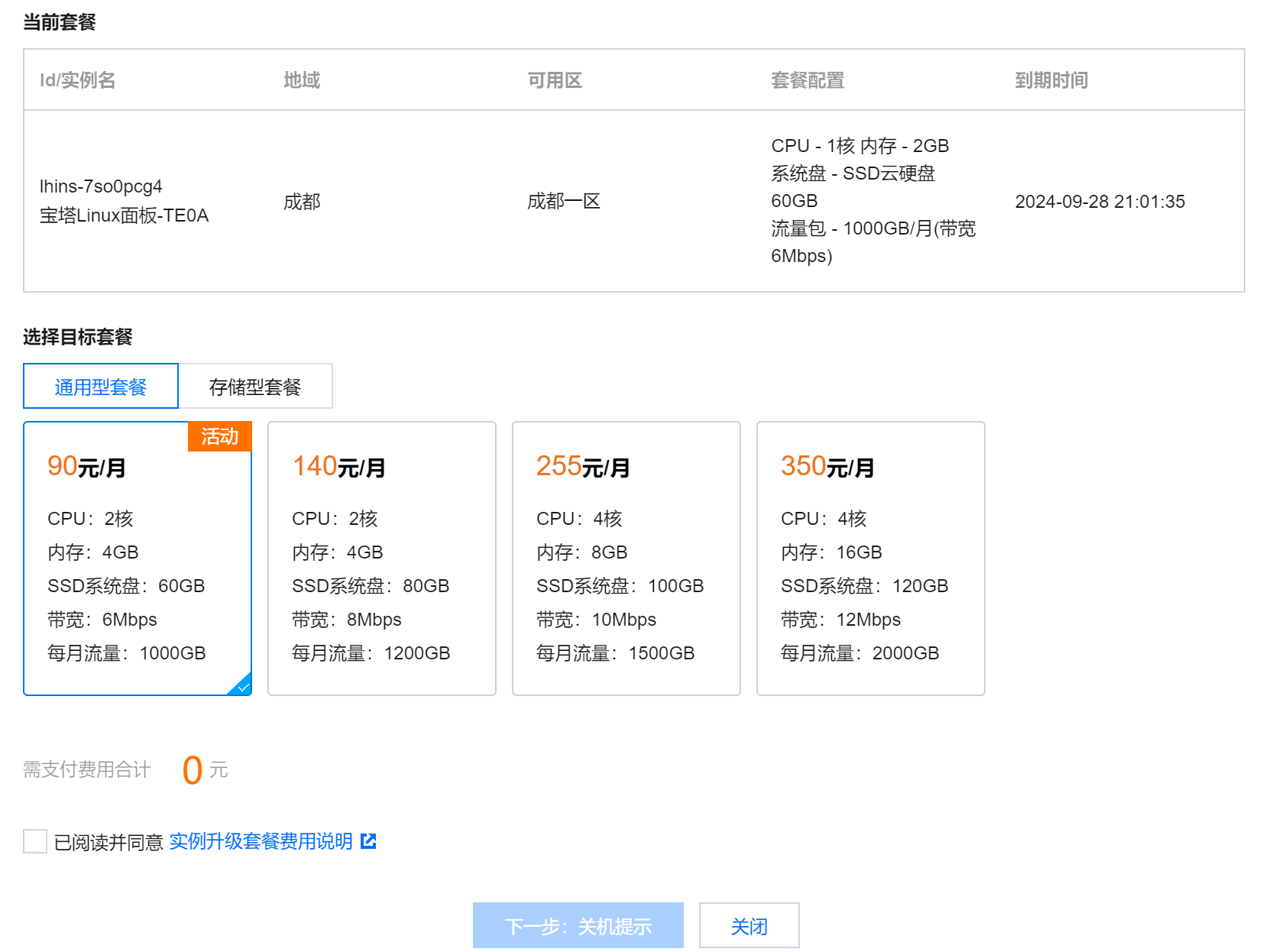
Task: Tick the 已阅读并同意 agreement checkbox
Action: tap(35, 841)
